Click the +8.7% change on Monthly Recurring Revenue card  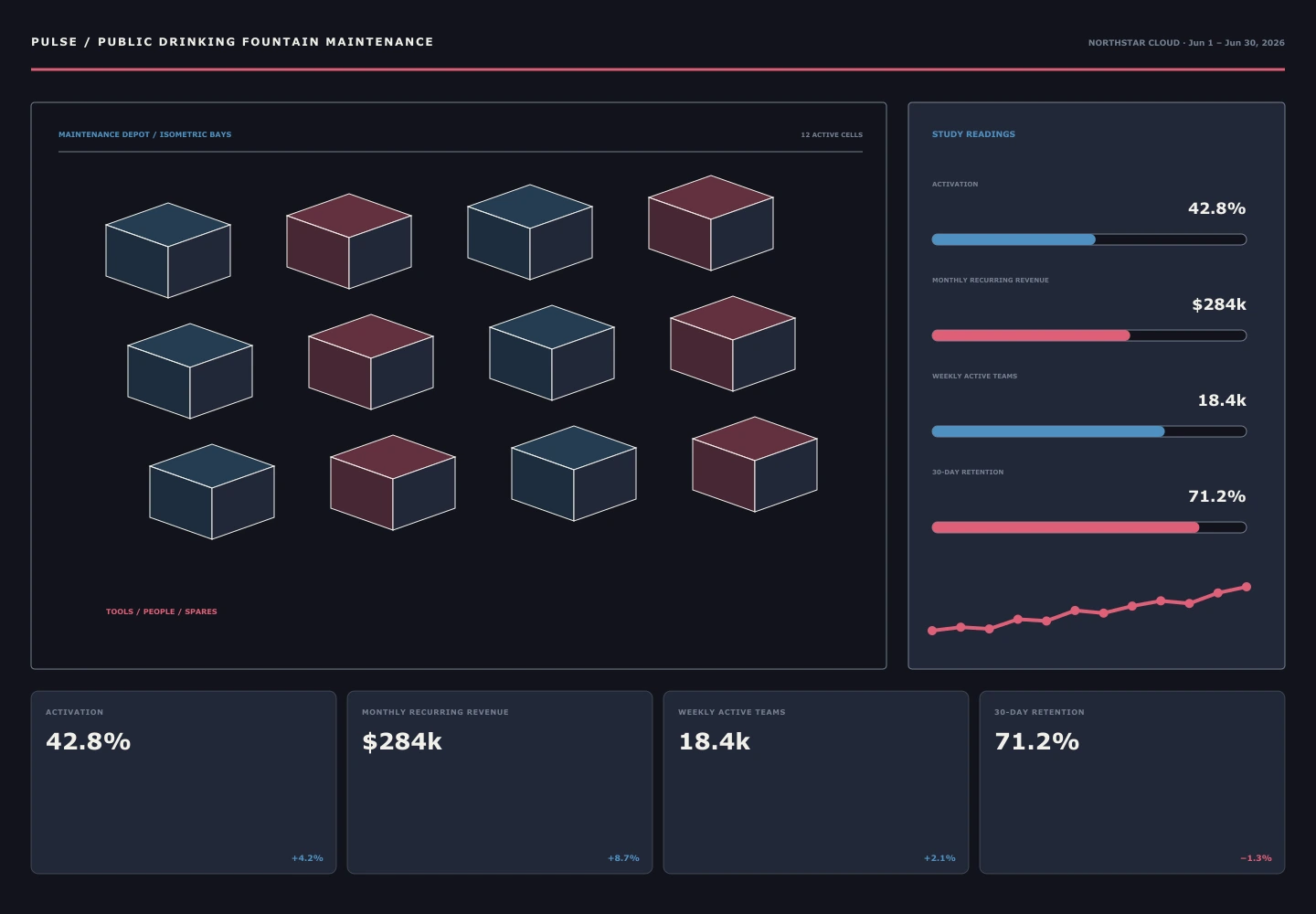(x=623, y=858)
